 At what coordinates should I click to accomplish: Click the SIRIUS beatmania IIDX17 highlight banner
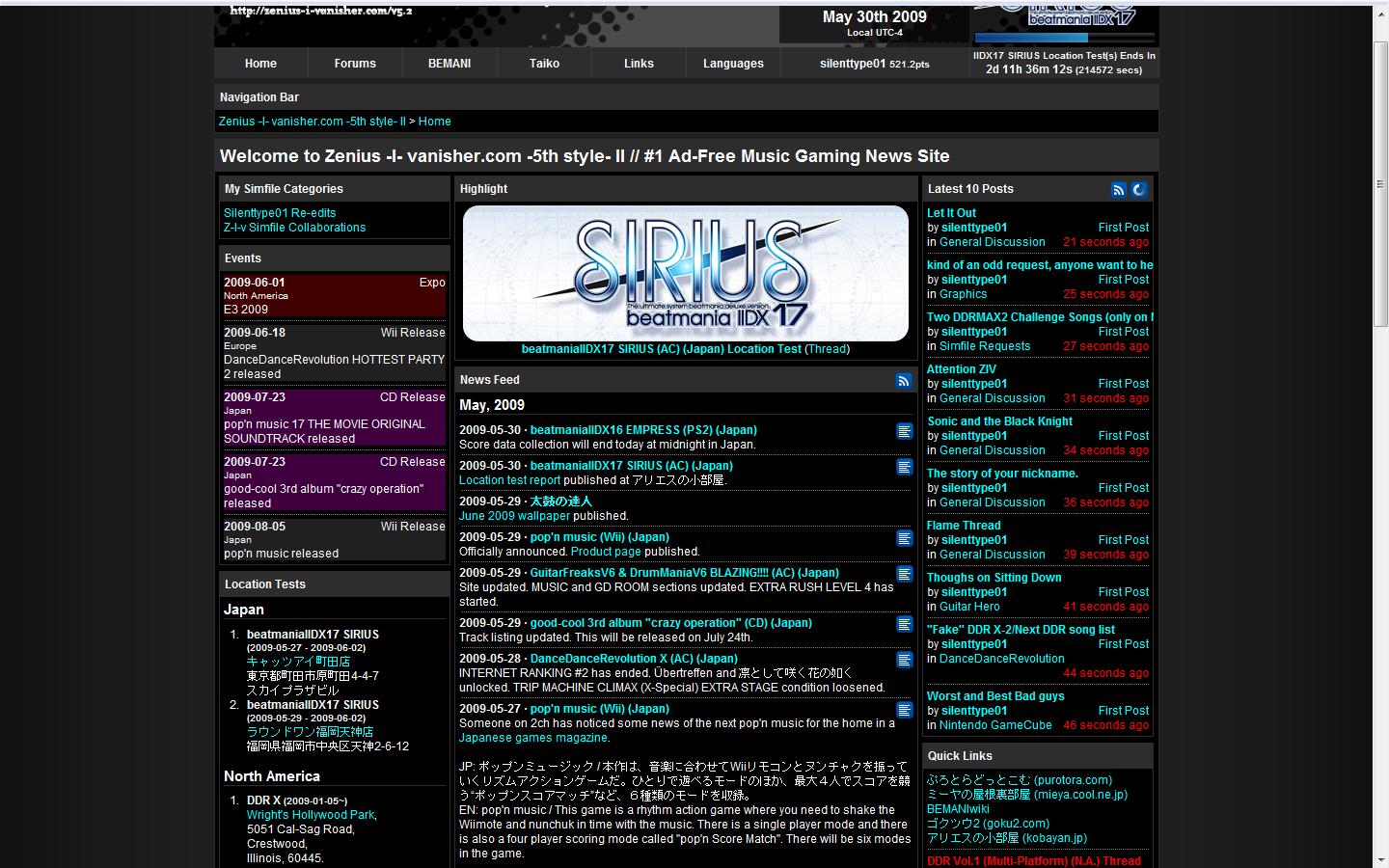686,273
